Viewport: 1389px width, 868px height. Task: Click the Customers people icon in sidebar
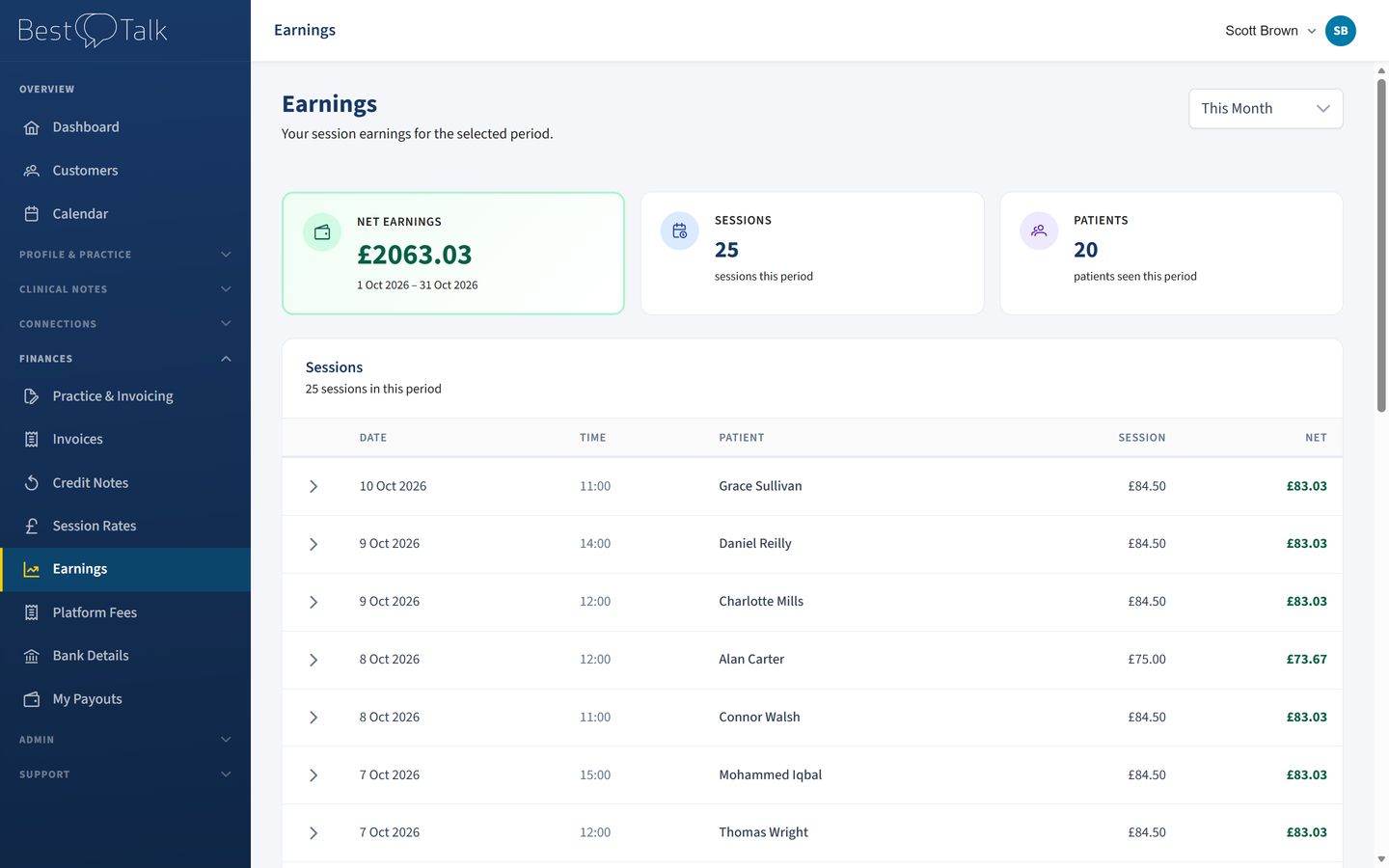point(32,171)
